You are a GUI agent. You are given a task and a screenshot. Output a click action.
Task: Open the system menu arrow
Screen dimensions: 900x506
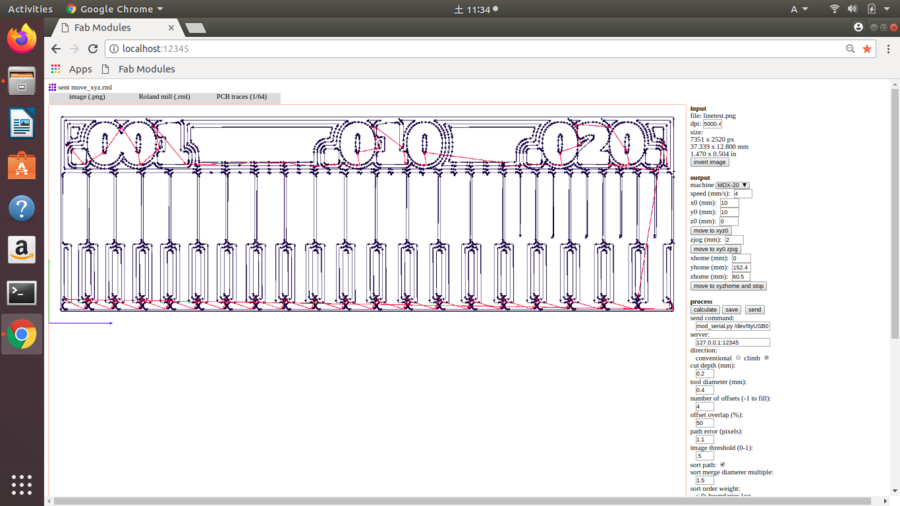pyautogui.click(x=887, y=9)
